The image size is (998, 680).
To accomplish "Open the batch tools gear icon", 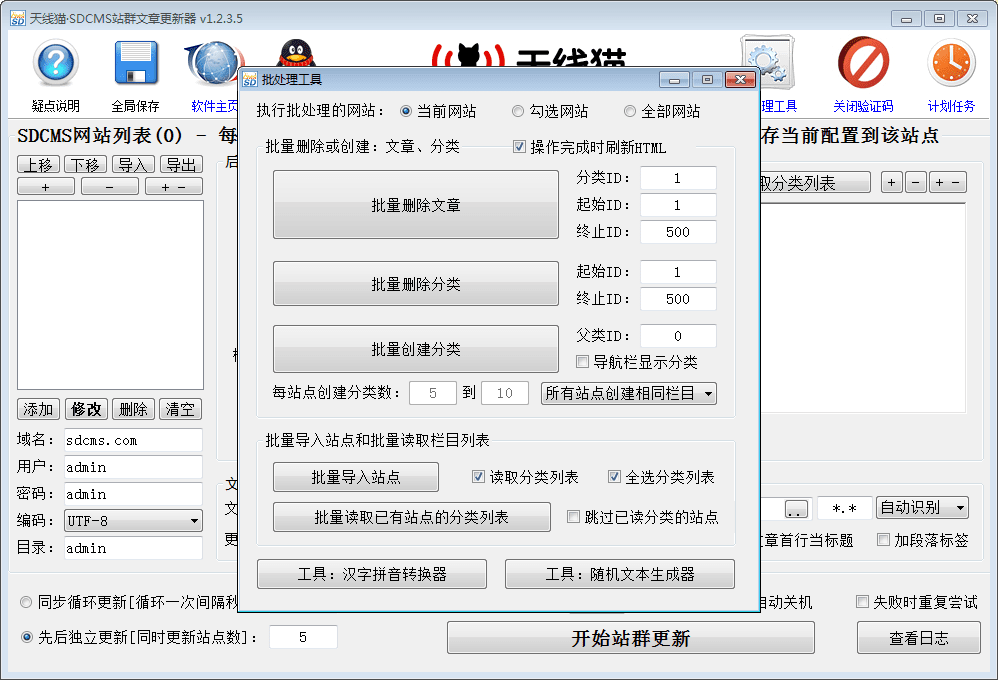I will (768, 62).
